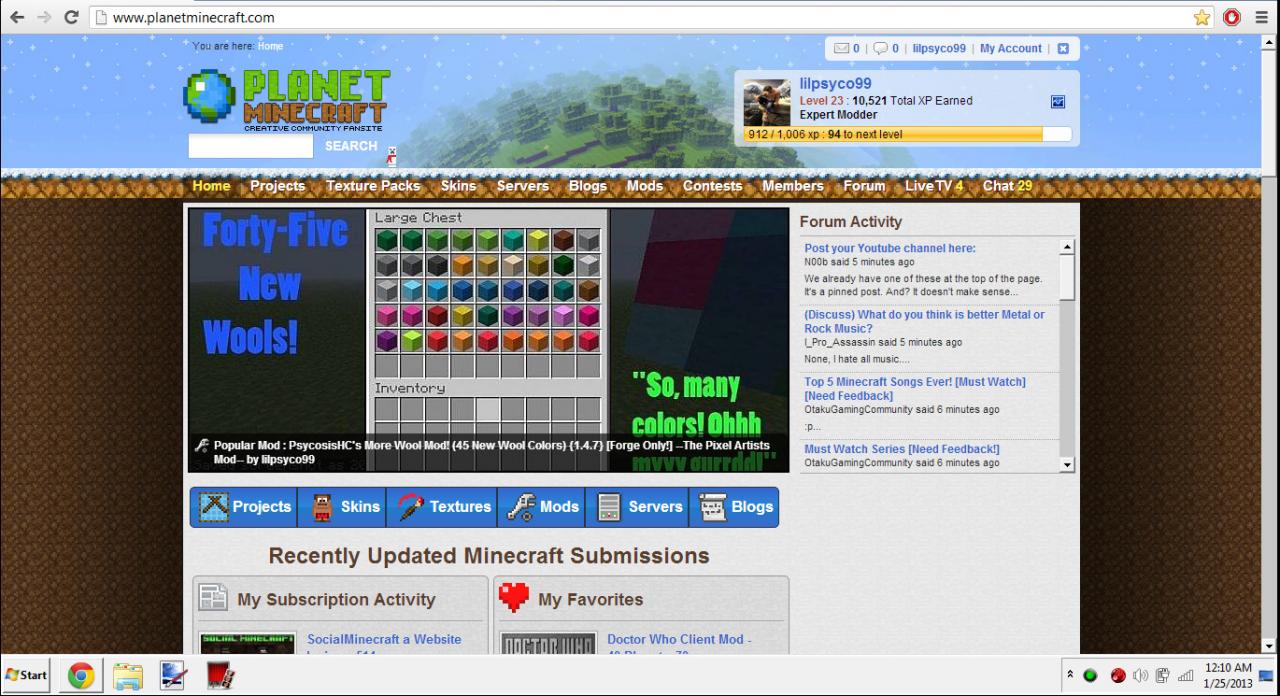
Task: Click the Blogs category button
Action: 735,507
